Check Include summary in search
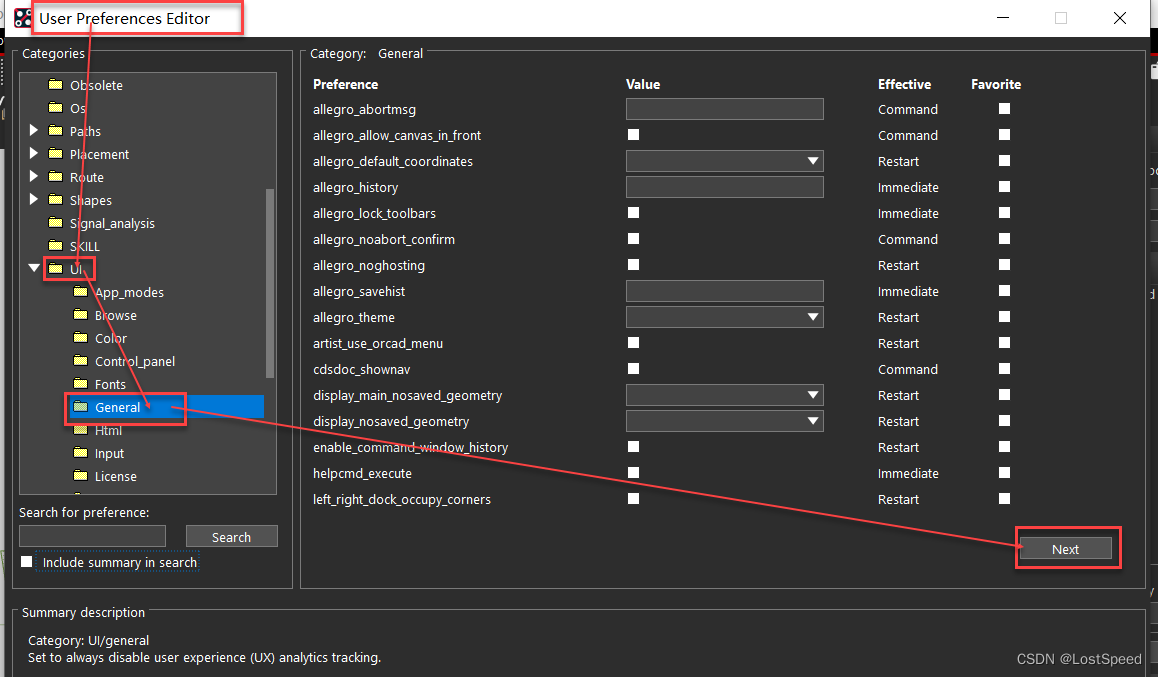Screen dimensions: 1158x677 click(x=27, y=562)
